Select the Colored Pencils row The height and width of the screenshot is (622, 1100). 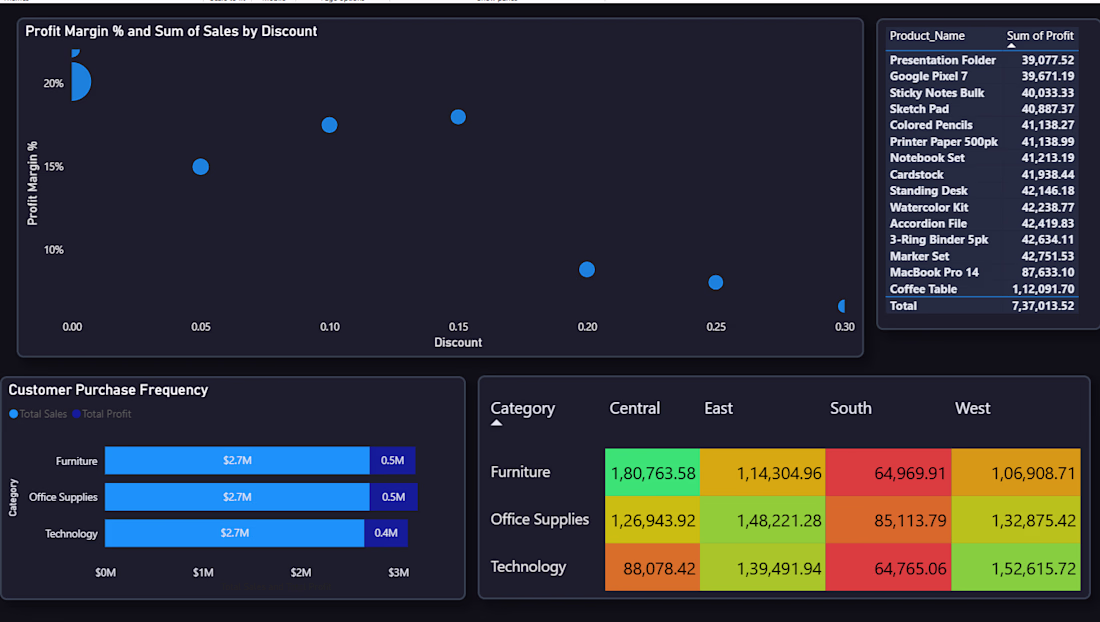pos(981,125)
